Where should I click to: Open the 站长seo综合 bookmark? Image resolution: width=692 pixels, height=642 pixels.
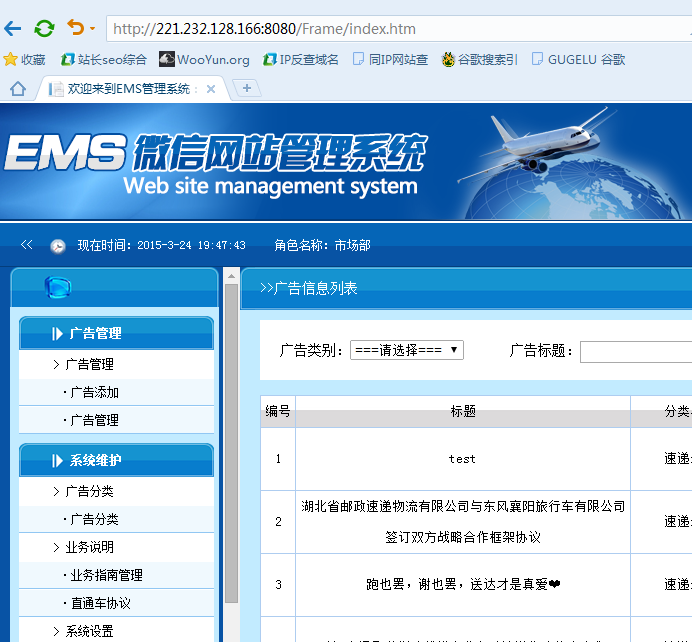[x=103, y=60]
